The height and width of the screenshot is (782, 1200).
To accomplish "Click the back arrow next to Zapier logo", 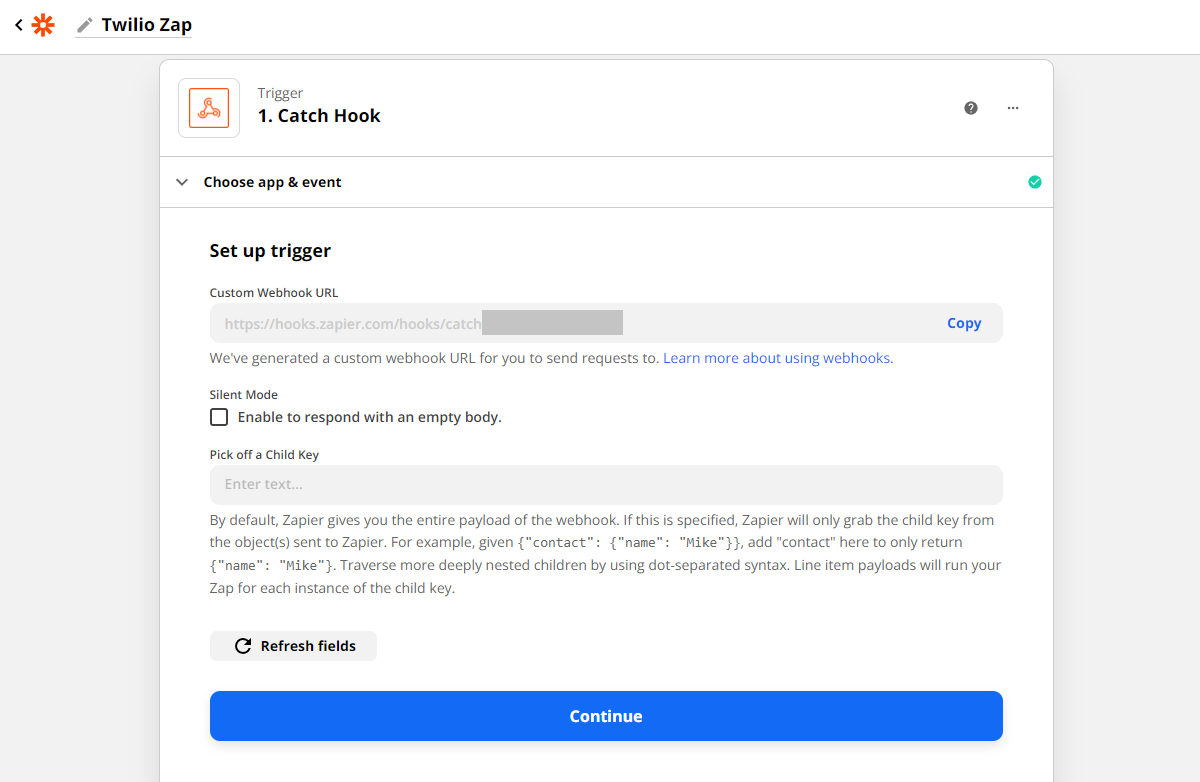I will pyautogui.click(x=18, y=25).
